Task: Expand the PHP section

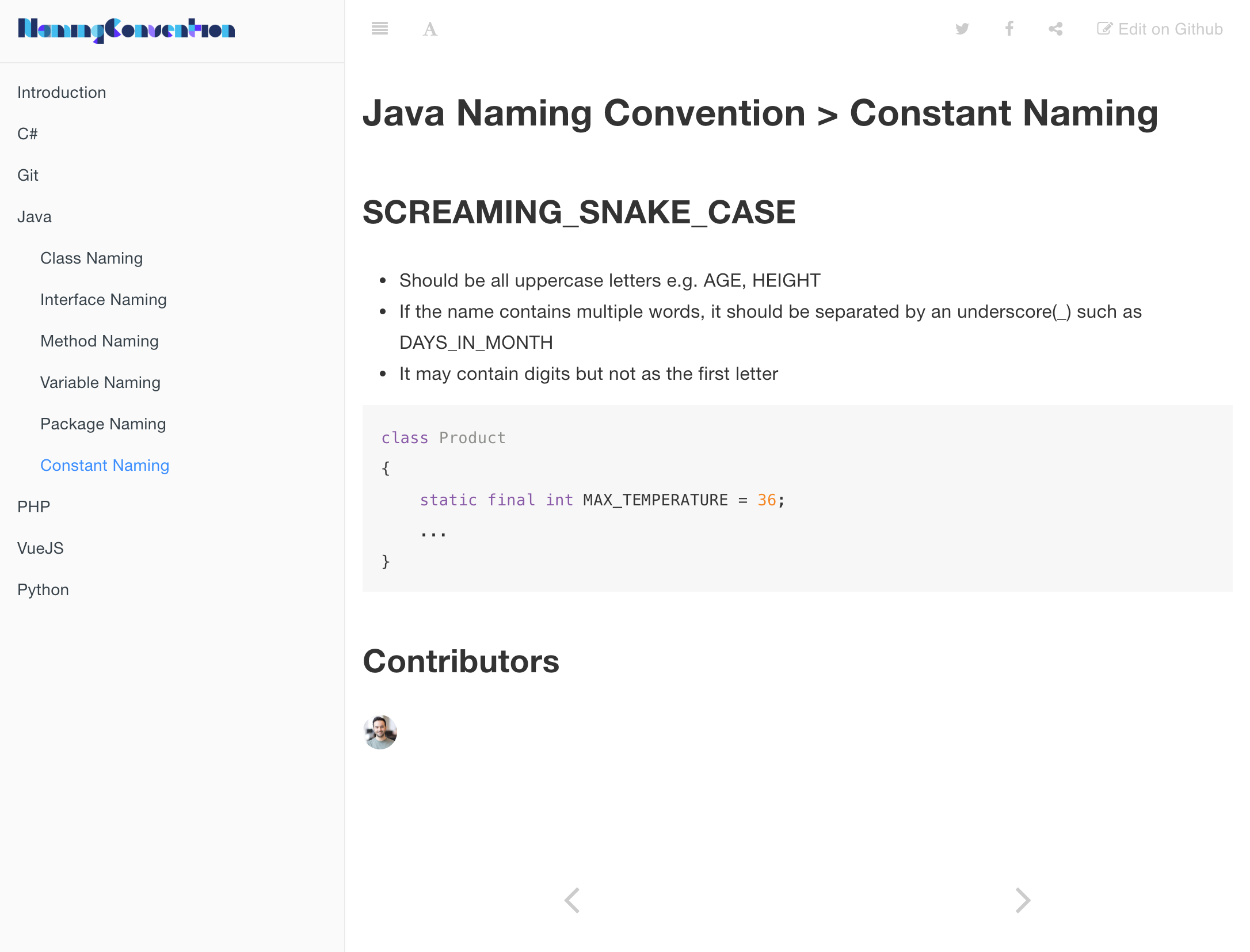Action: (x=33, y=507)
